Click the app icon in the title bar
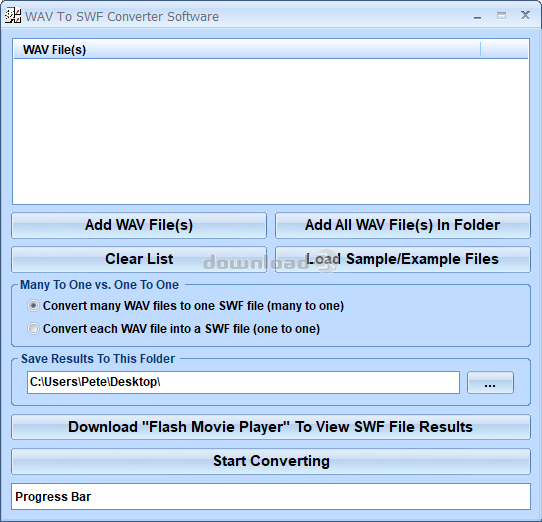Screen dimensions: 542x522 point(12,16)
